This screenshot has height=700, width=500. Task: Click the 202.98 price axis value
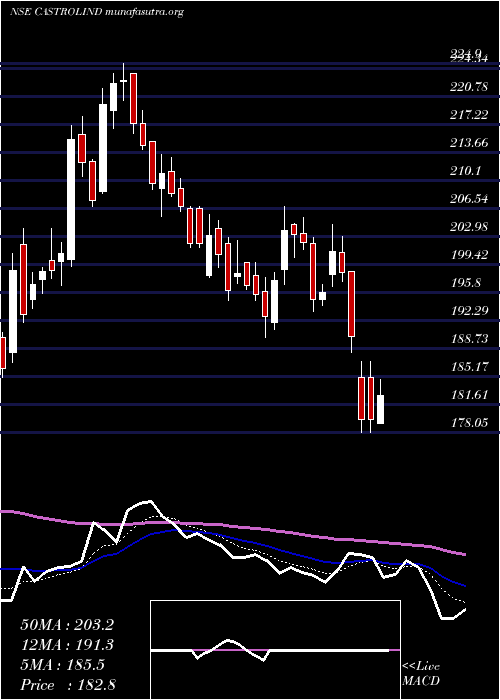[469, 227]
